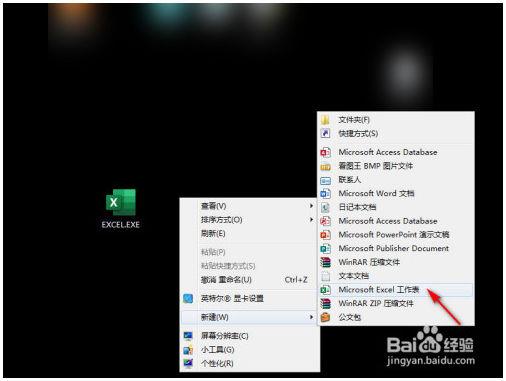Click the folder icon for 文件夹(F)
The image size is (506, 381).
pos(325,120)
